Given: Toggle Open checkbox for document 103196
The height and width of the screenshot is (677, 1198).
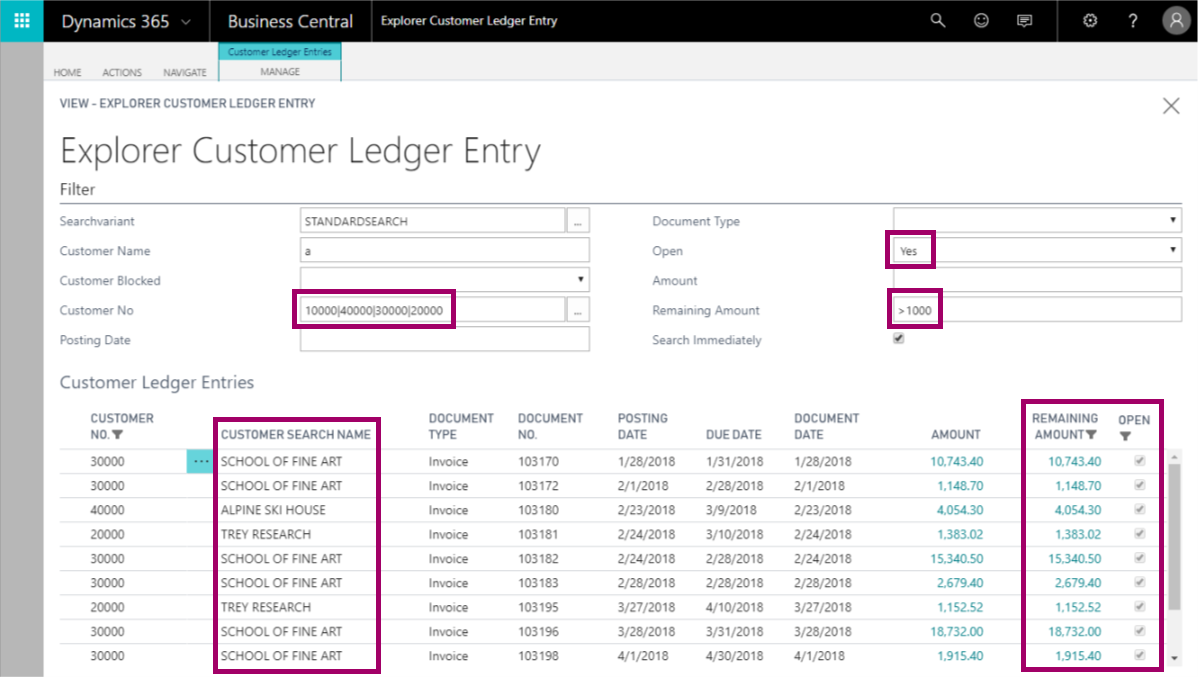Looking at the screenshot, I should pos(1140,631).
